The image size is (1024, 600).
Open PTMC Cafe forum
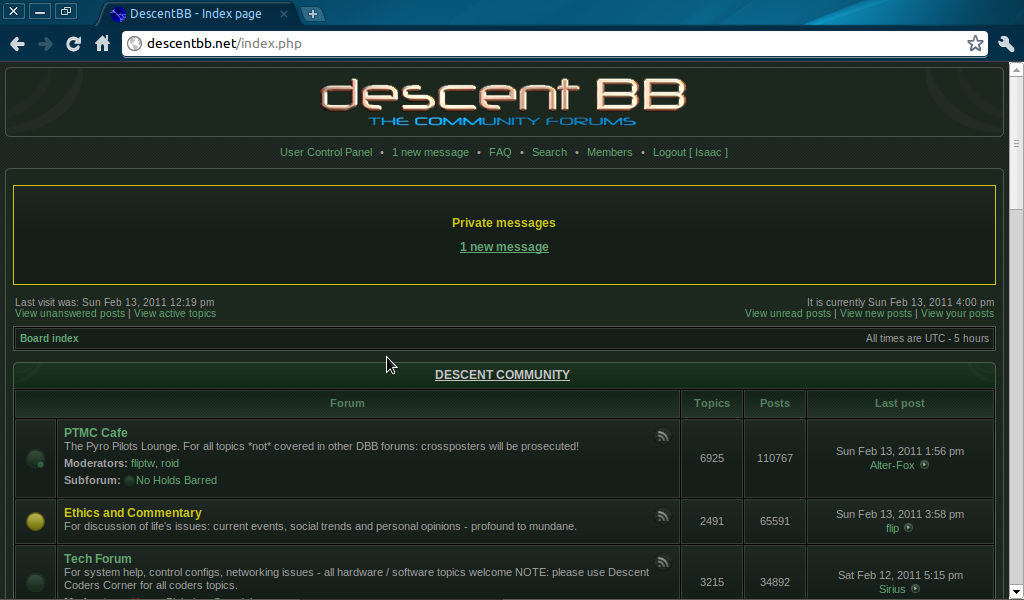pyautogui.click(x=95, y=433)
